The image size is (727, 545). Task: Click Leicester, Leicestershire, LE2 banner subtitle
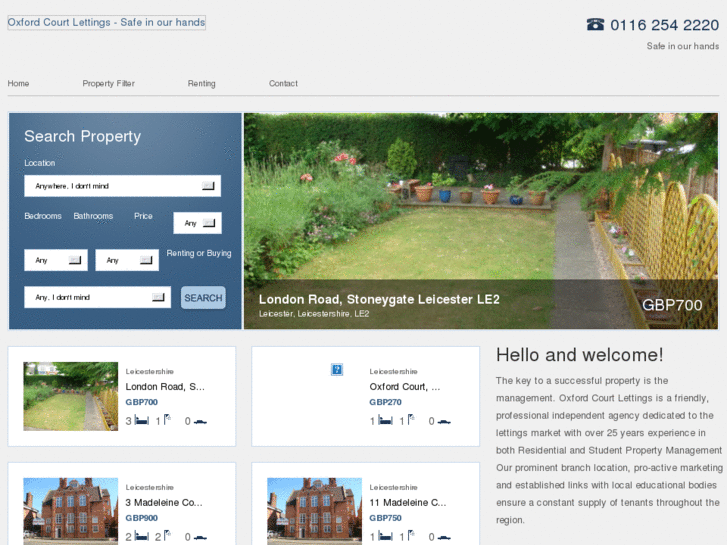pyautogui.click(x=314, y=314)
